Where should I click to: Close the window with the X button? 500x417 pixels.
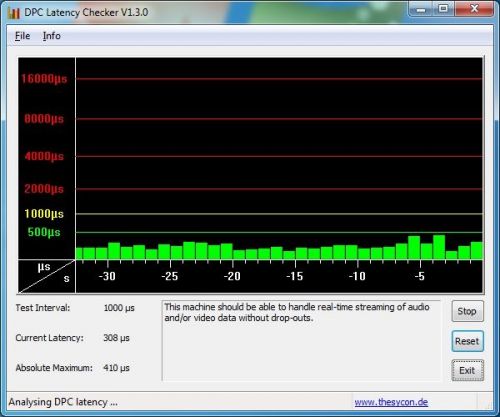tap(474, 9)
